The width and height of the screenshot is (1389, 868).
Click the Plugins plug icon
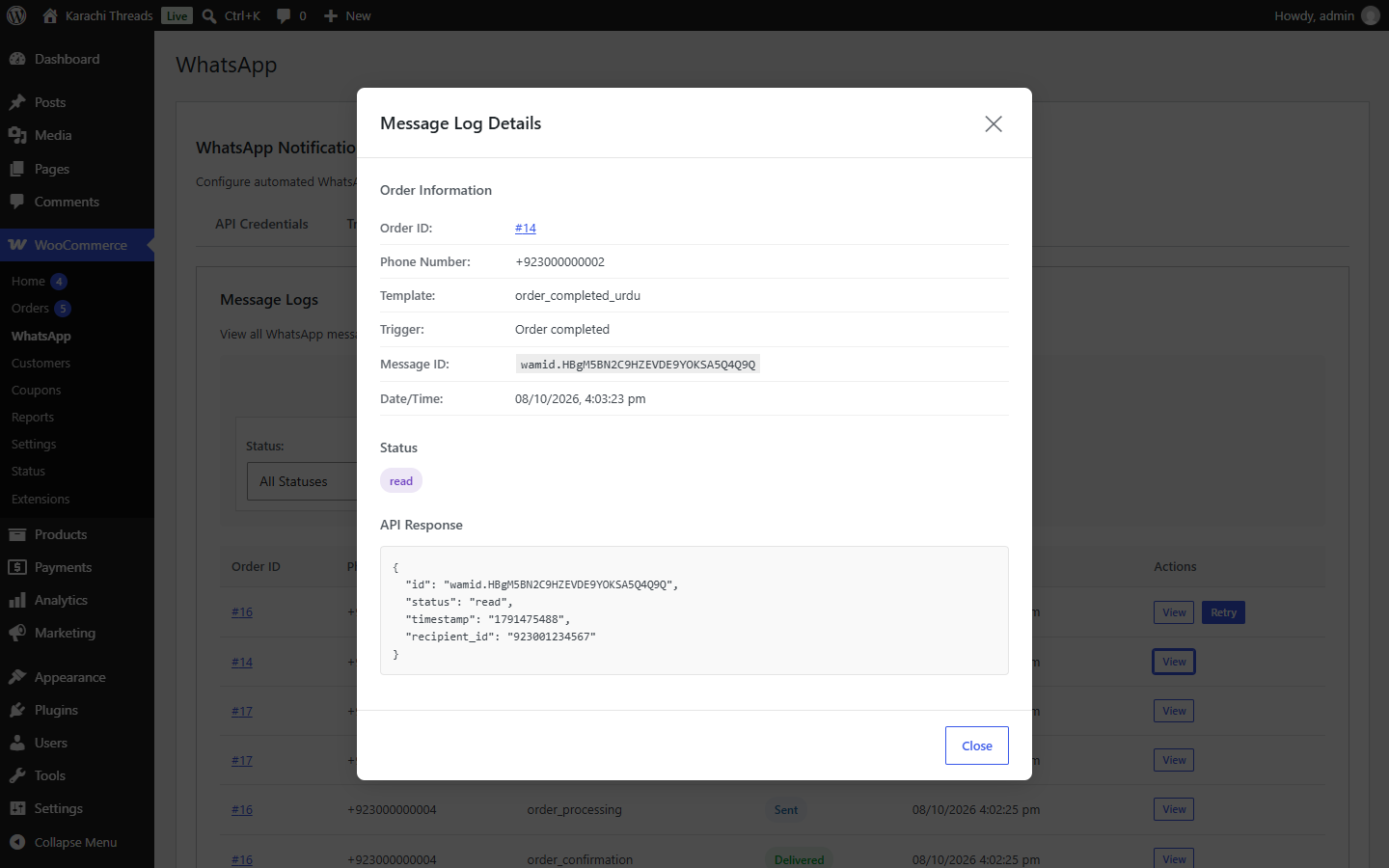pos(17,710)
